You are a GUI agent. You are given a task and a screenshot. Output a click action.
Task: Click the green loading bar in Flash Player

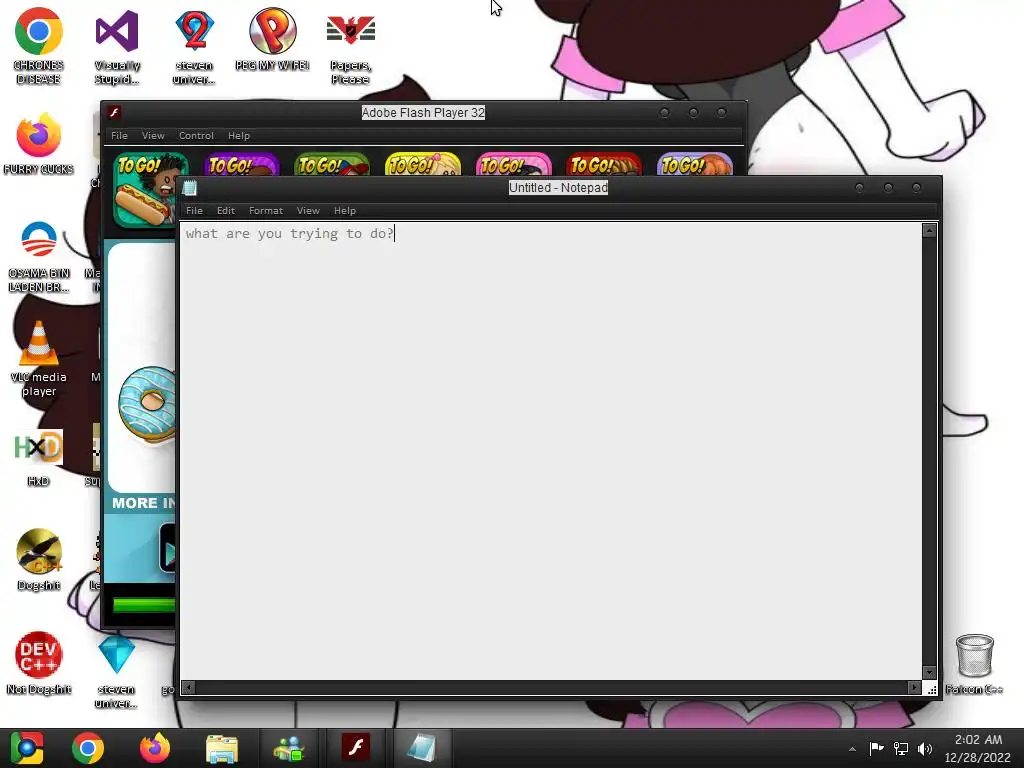coord(144,605)
